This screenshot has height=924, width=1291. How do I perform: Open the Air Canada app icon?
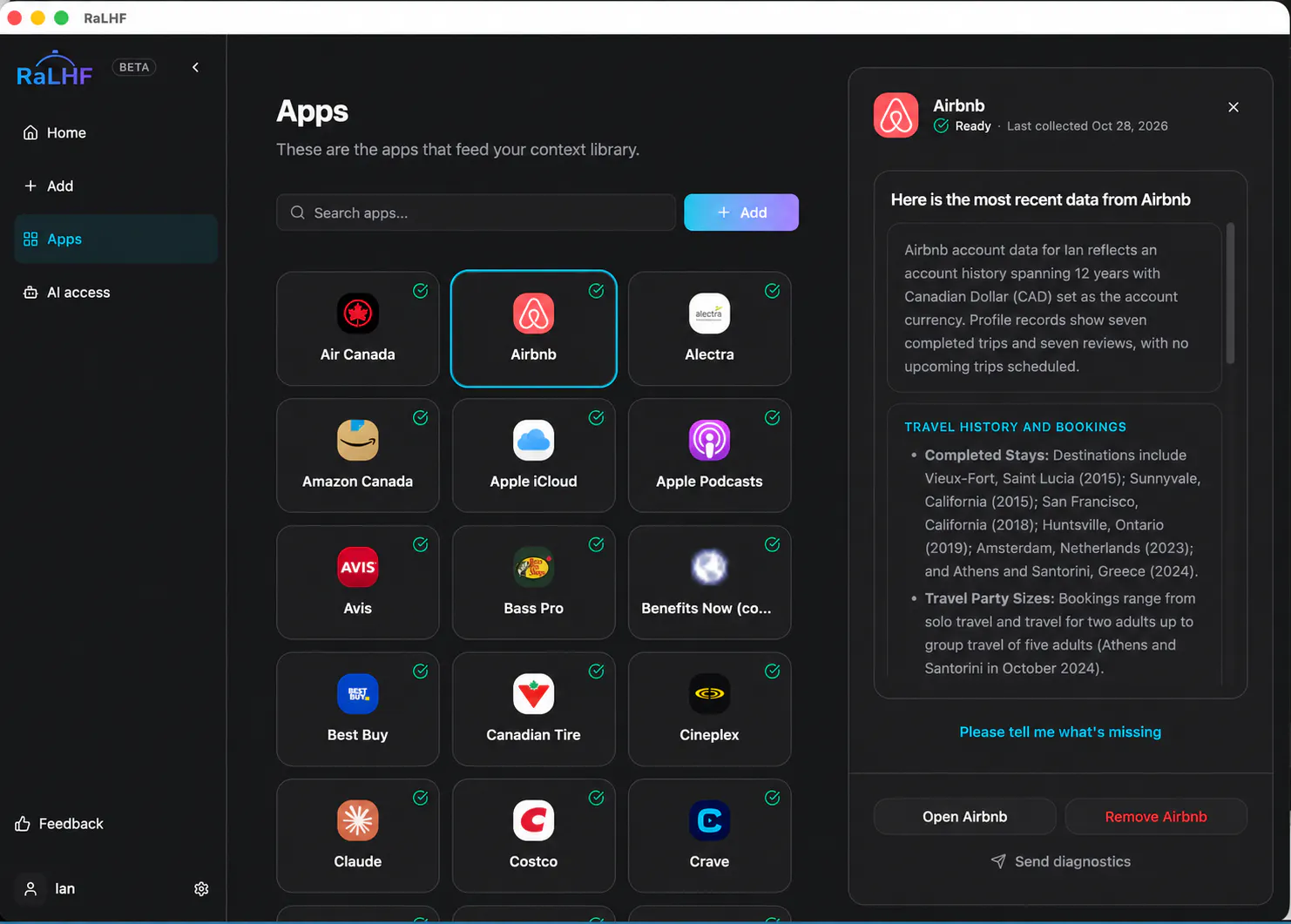click(357, 314)
